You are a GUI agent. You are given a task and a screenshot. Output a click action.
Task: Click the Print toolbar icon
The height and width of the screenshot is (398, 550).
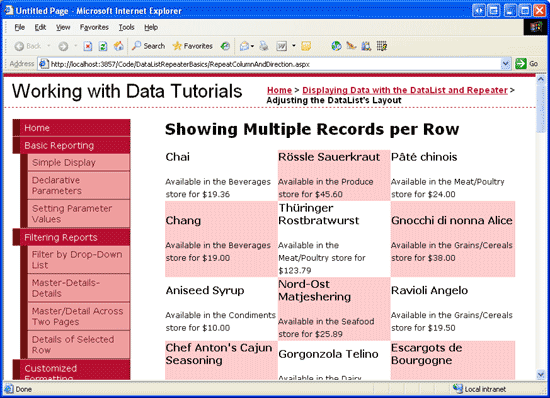[264, 46]
